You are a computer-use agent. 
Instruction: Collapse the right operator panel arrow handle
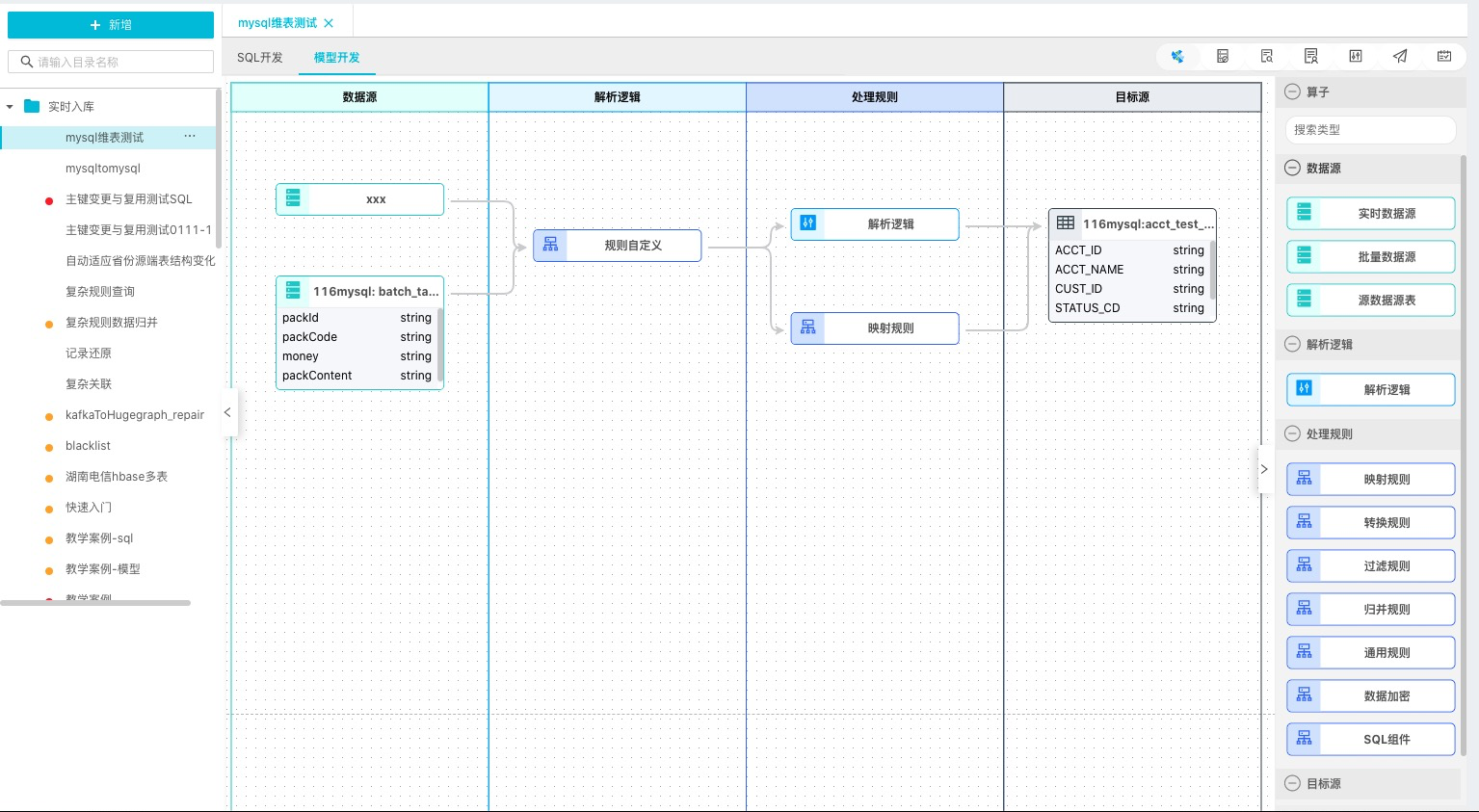[1263, 469]
